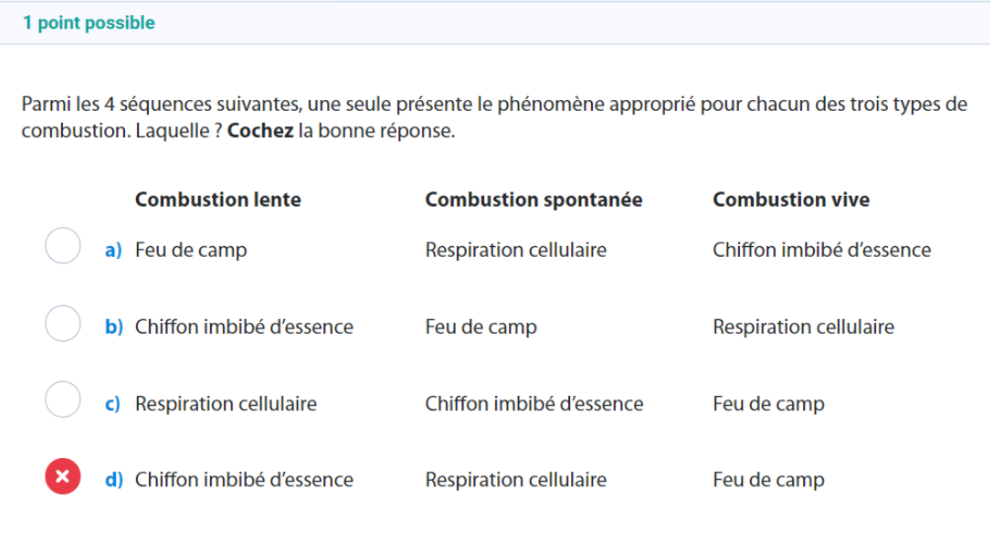Click the "Combustion vive" column header
Viewport: 990px width, 537px height.
[x=791, y=199]
